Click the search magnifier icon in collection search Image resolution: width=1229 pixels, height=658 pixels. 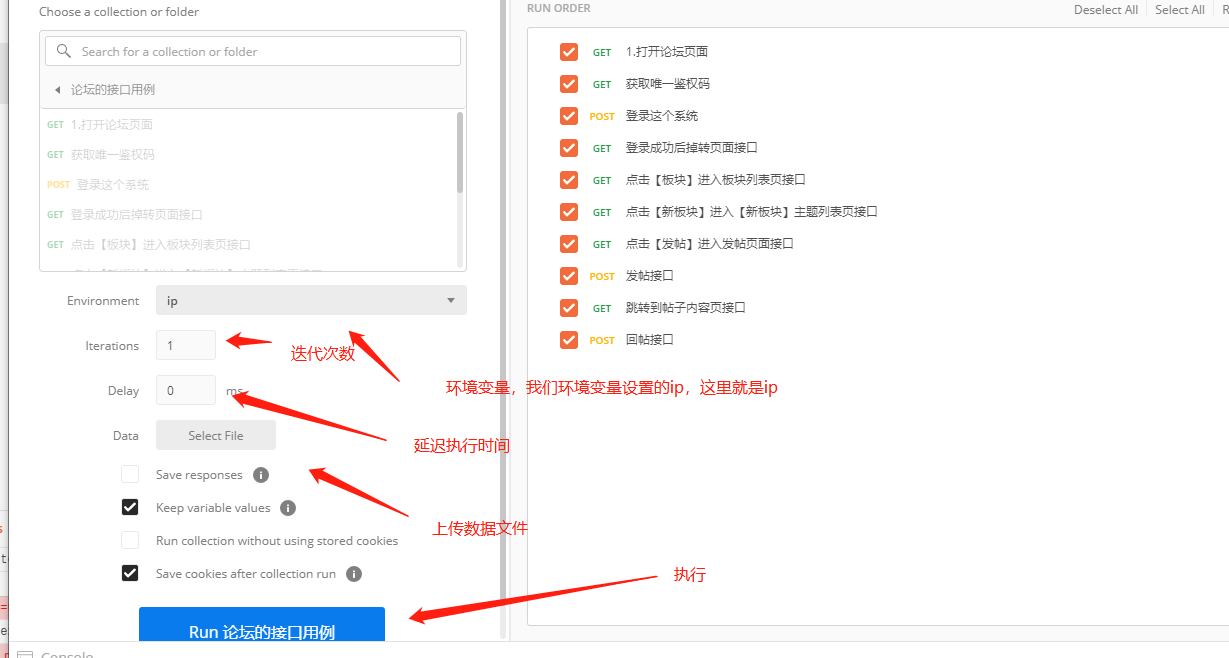pos(65,51)
